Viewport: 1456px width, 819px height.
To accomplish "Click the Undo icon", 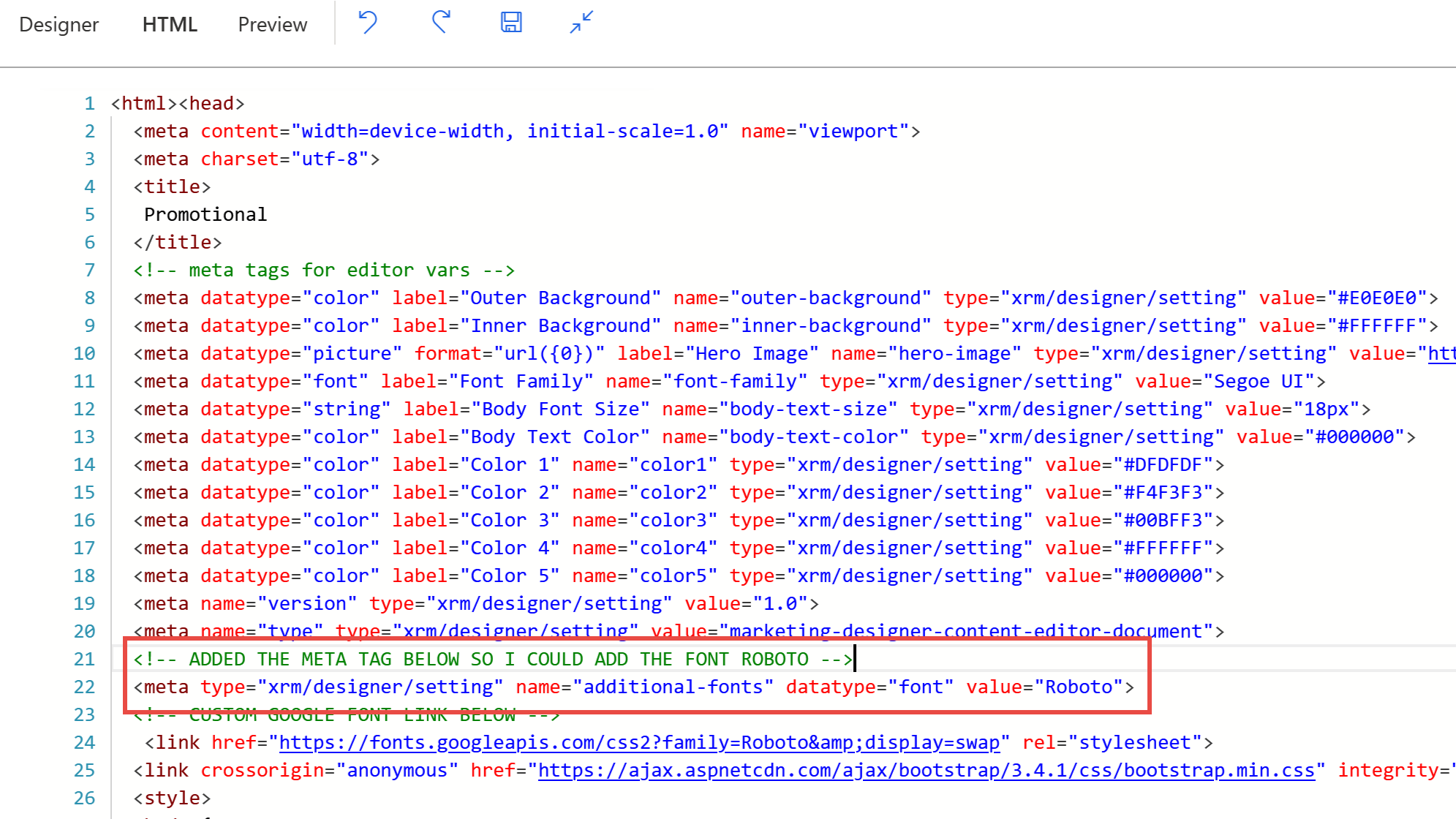I will pyautogui.click(x=368, y=23).
